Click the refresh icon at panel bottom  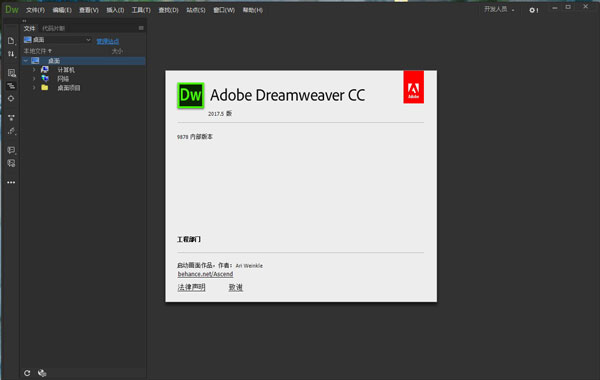click(27, 373)
